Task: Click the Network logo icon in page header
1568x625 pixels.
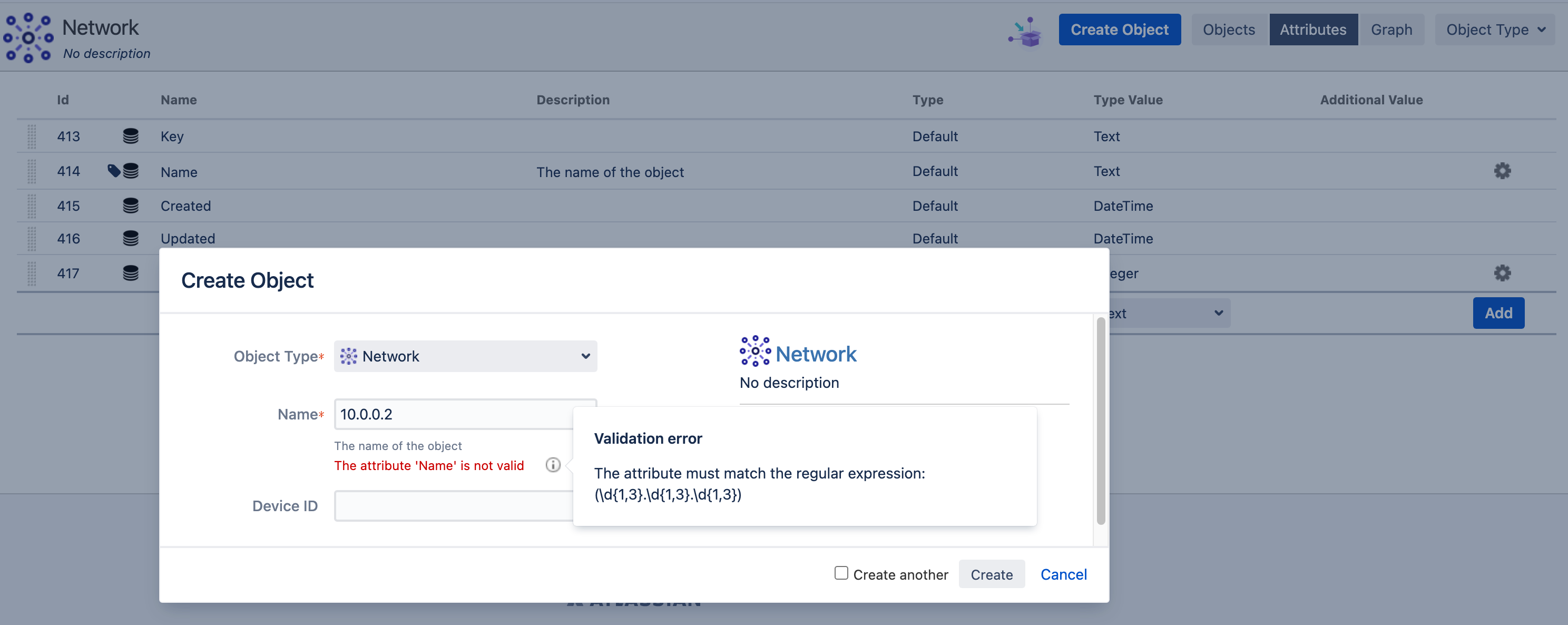Action: (28, 38)
